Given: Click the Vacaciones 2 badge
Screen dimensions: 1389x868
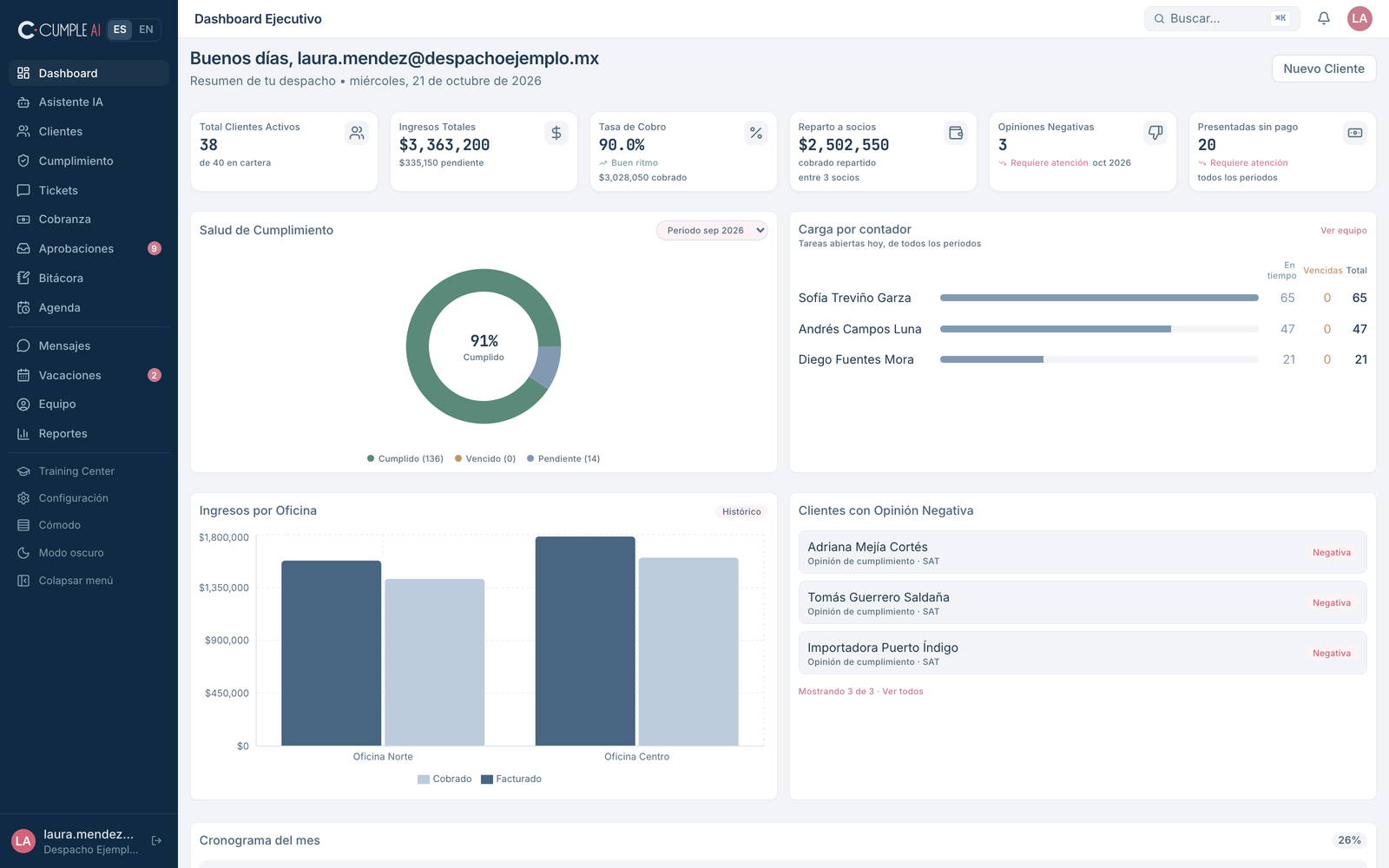Looking at the screenshot, I should pos(155,375).
